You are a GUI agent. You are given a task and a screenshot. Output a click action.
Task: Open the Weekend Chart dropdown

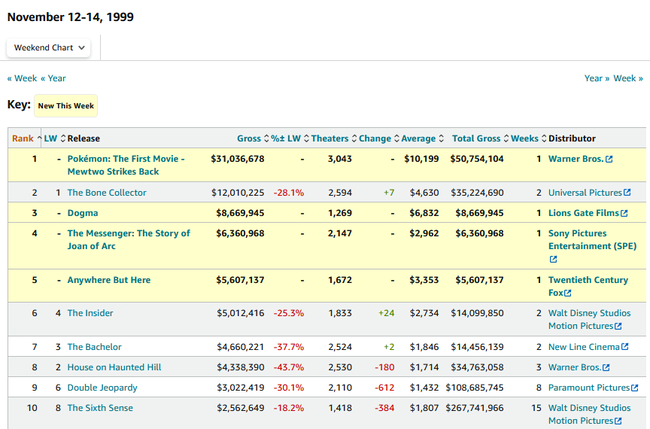click(49, 48)
